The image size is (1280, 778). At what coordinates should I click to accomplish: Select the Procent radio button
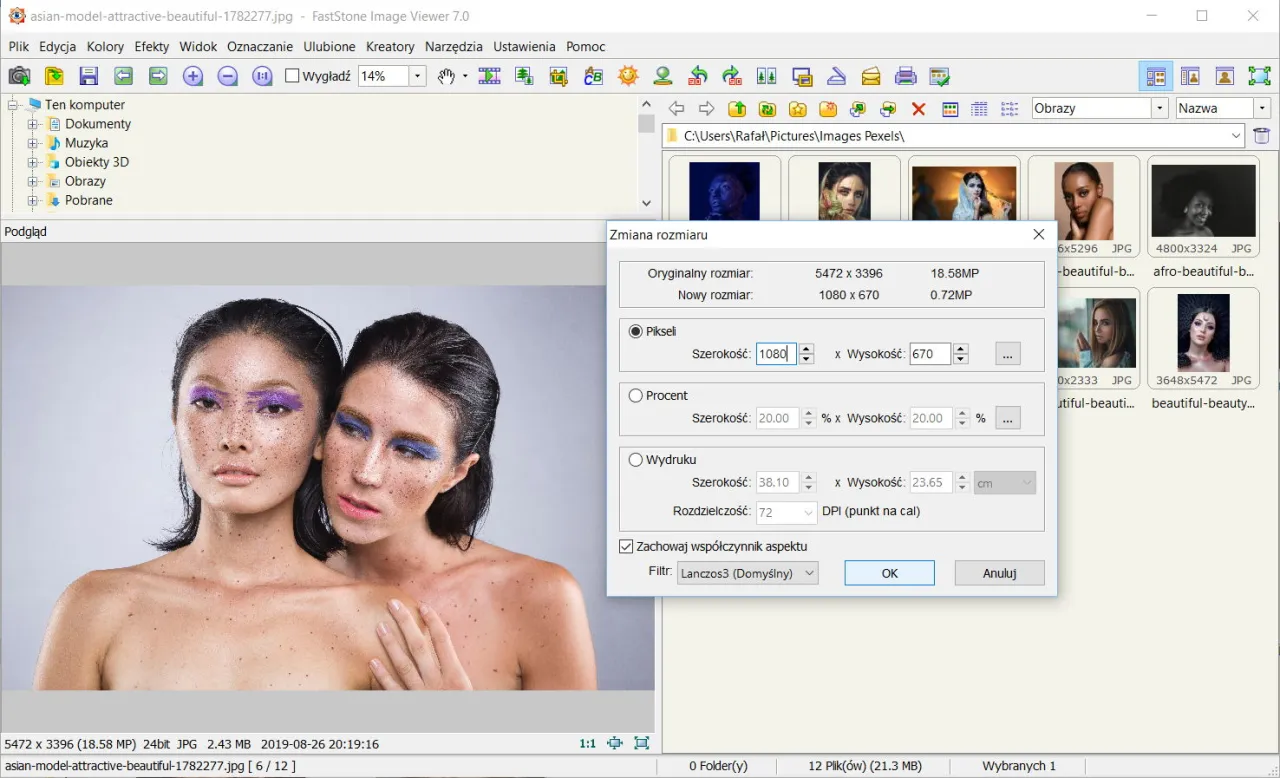[x=636, y=395]
